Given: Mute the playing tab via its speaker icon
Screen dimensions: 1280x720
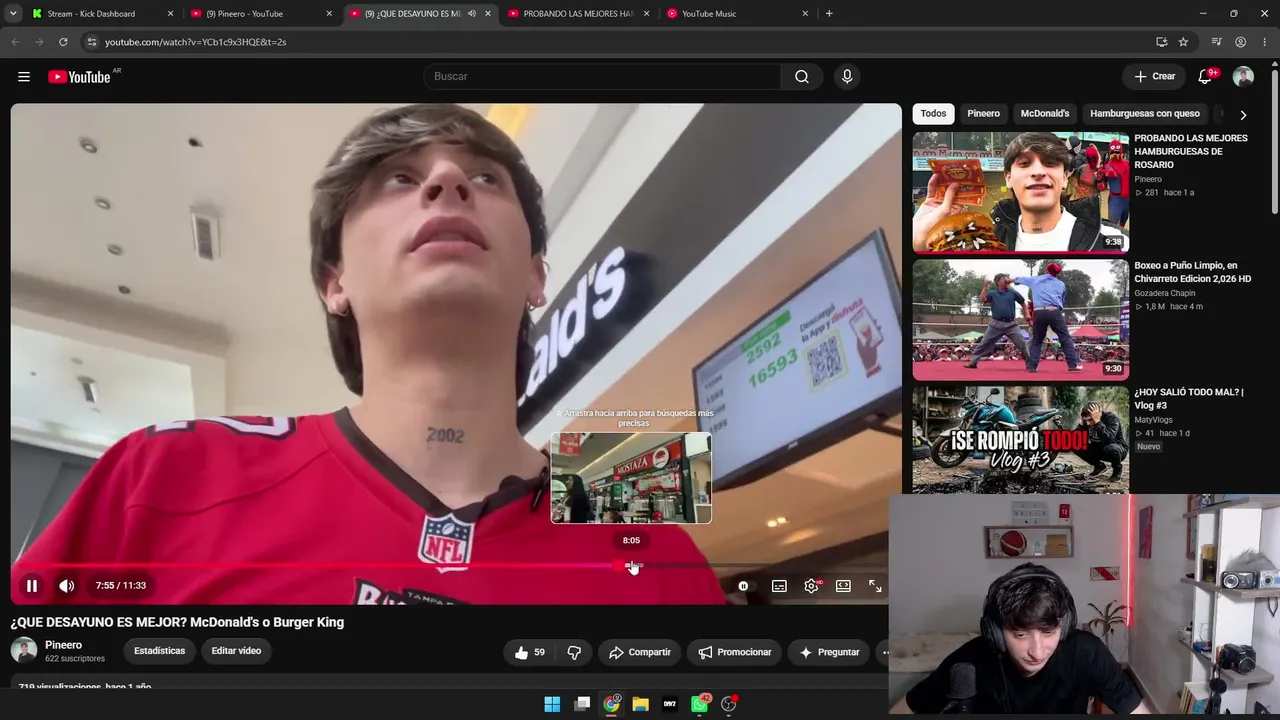Looking at the screenshot, I should 471,14.
